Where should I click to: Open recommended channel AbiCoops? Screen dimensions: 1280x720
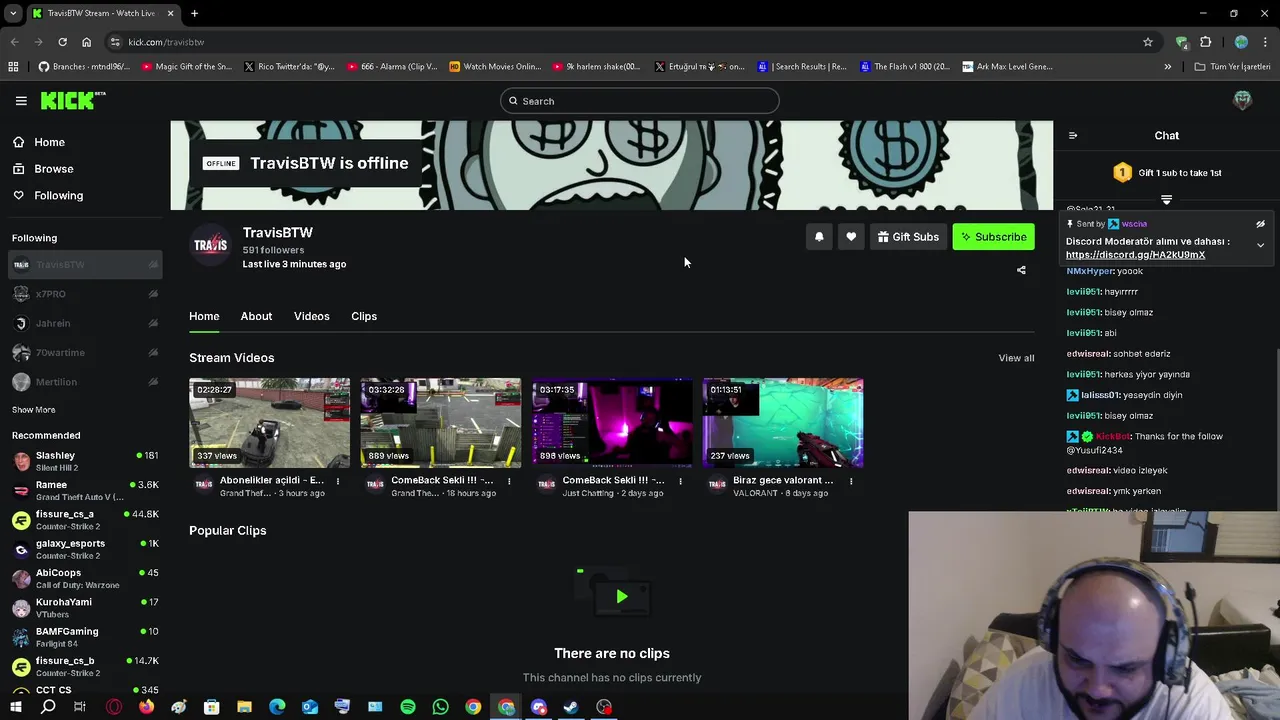coord(85,578)
